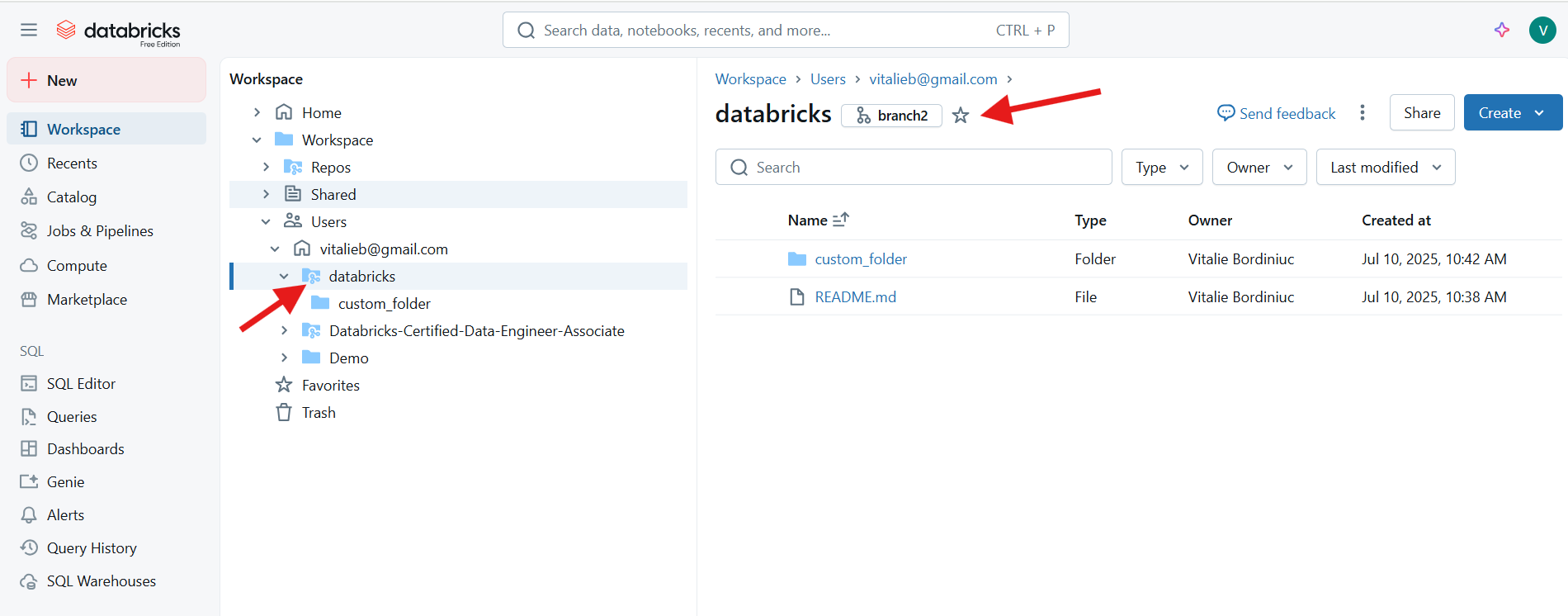Image resolution: width=1568 pixels, height=616 pixels.
Task: Expand the Repos tree node chevron
Action: tap(266, 167)
